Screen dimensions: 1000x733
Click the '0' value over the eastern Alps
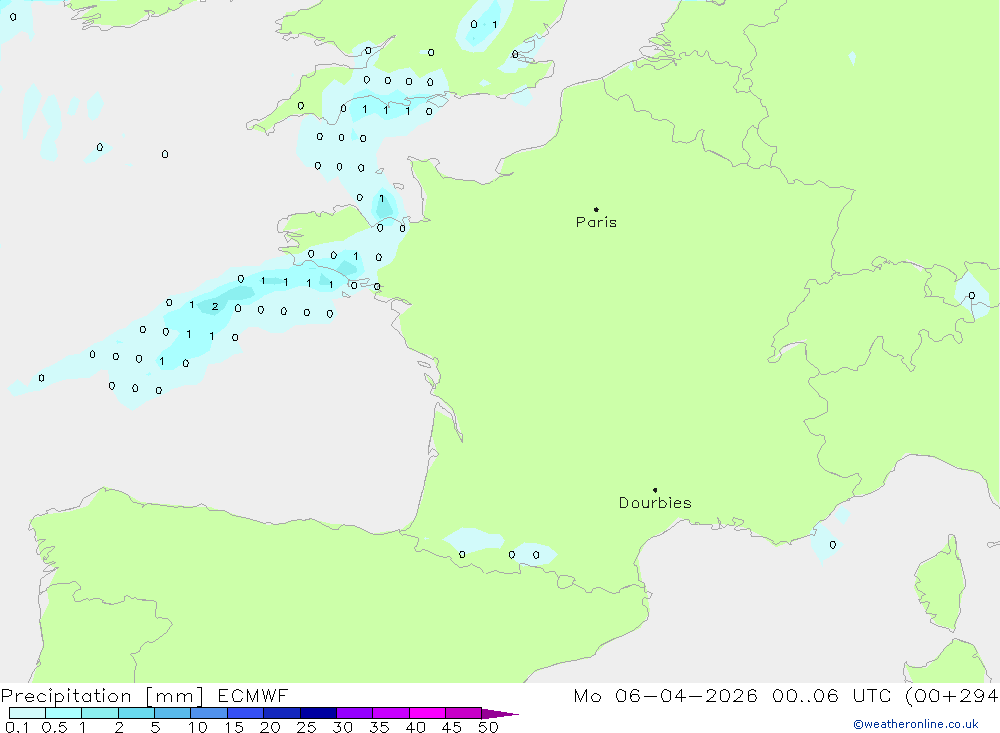971,296
